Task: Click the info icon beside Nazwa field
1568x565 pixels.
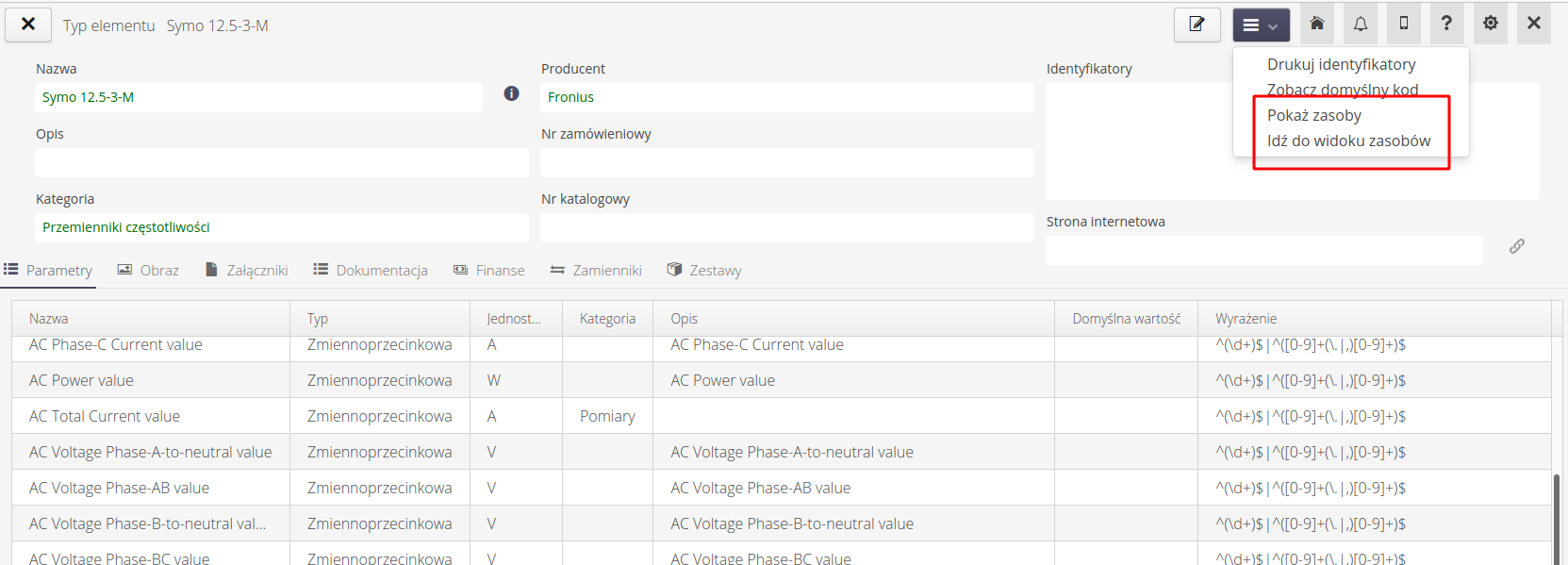Action: pos(511,93)
